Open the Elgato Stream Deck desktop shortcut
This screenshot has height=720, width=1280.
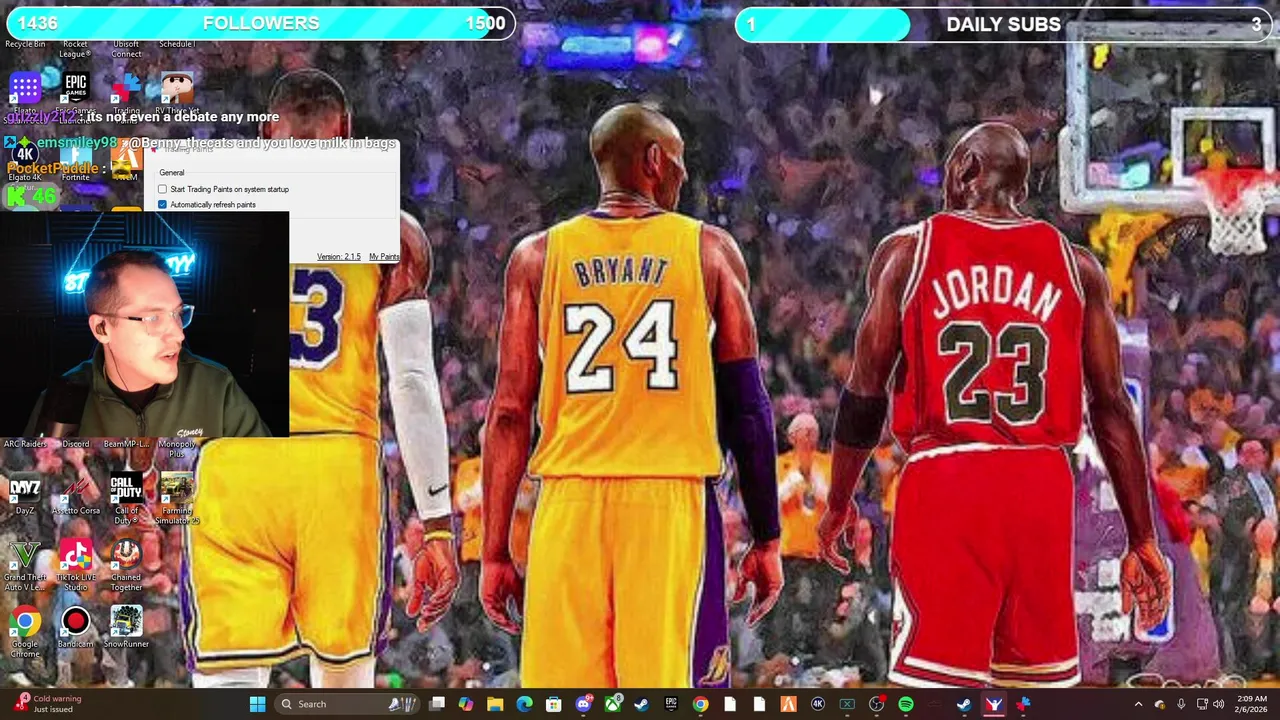[x=25, y=92]
